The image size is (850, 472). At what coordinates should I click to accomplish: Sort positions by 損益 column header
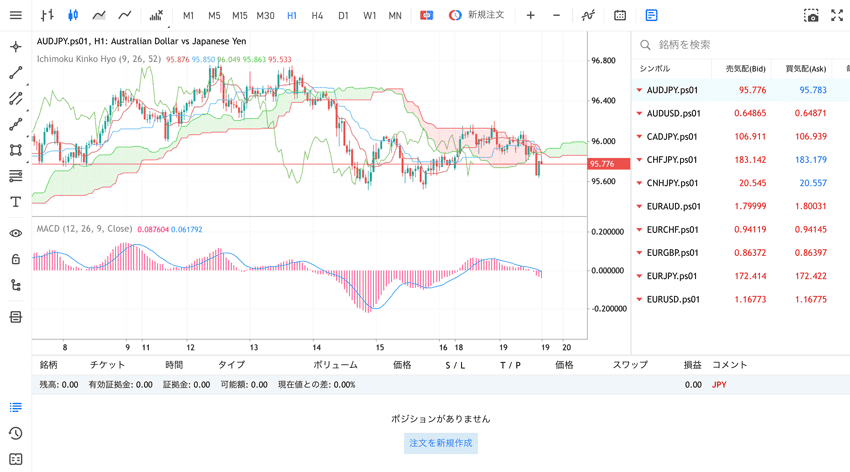(x=693, y=365)
